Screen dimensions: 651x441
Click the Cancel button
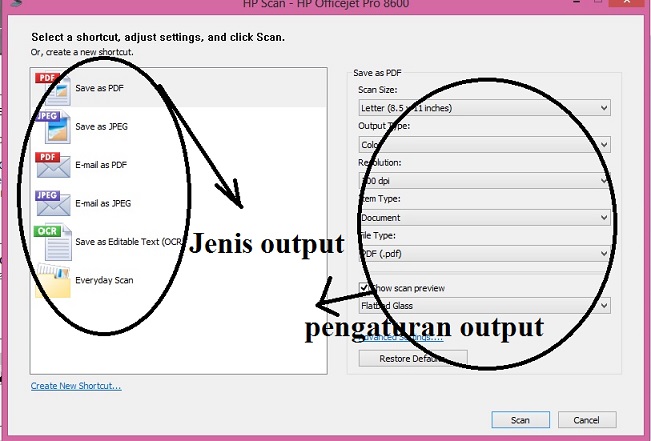point(587,420)
